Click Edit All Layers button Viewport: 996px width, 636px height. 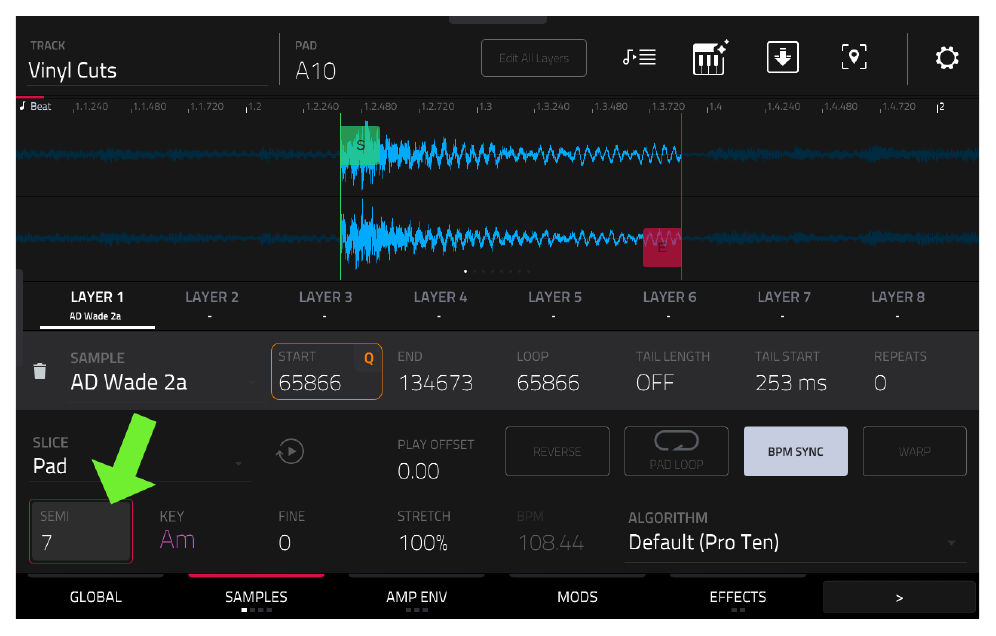534,58
